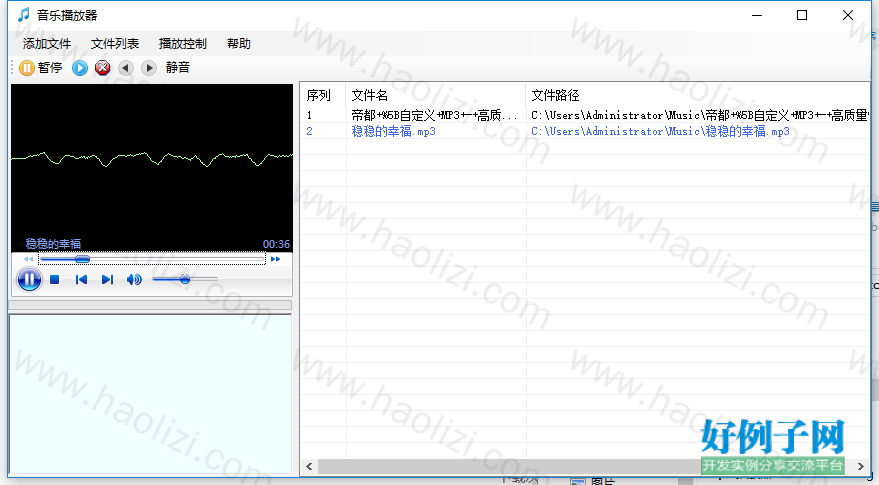Click the light blue lyrics panel

(150, 394)
